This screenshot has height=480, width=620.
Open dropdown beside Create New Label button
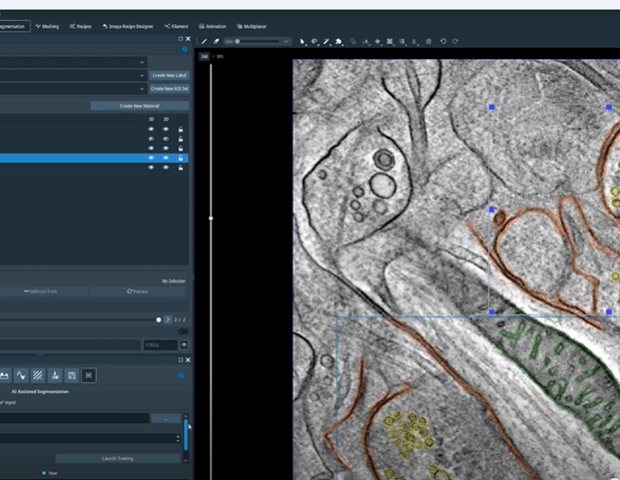coord(141,75)
